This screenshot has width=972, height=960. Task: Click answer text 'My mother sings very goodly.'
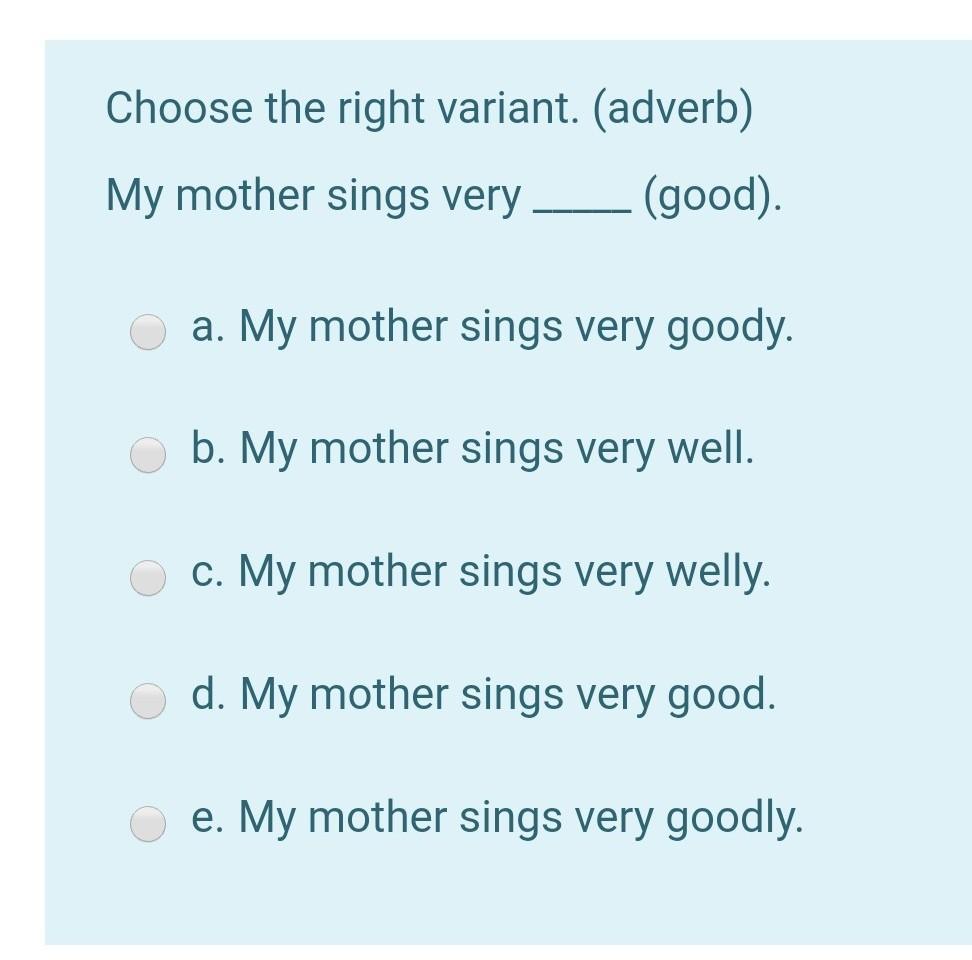[520, 818]
